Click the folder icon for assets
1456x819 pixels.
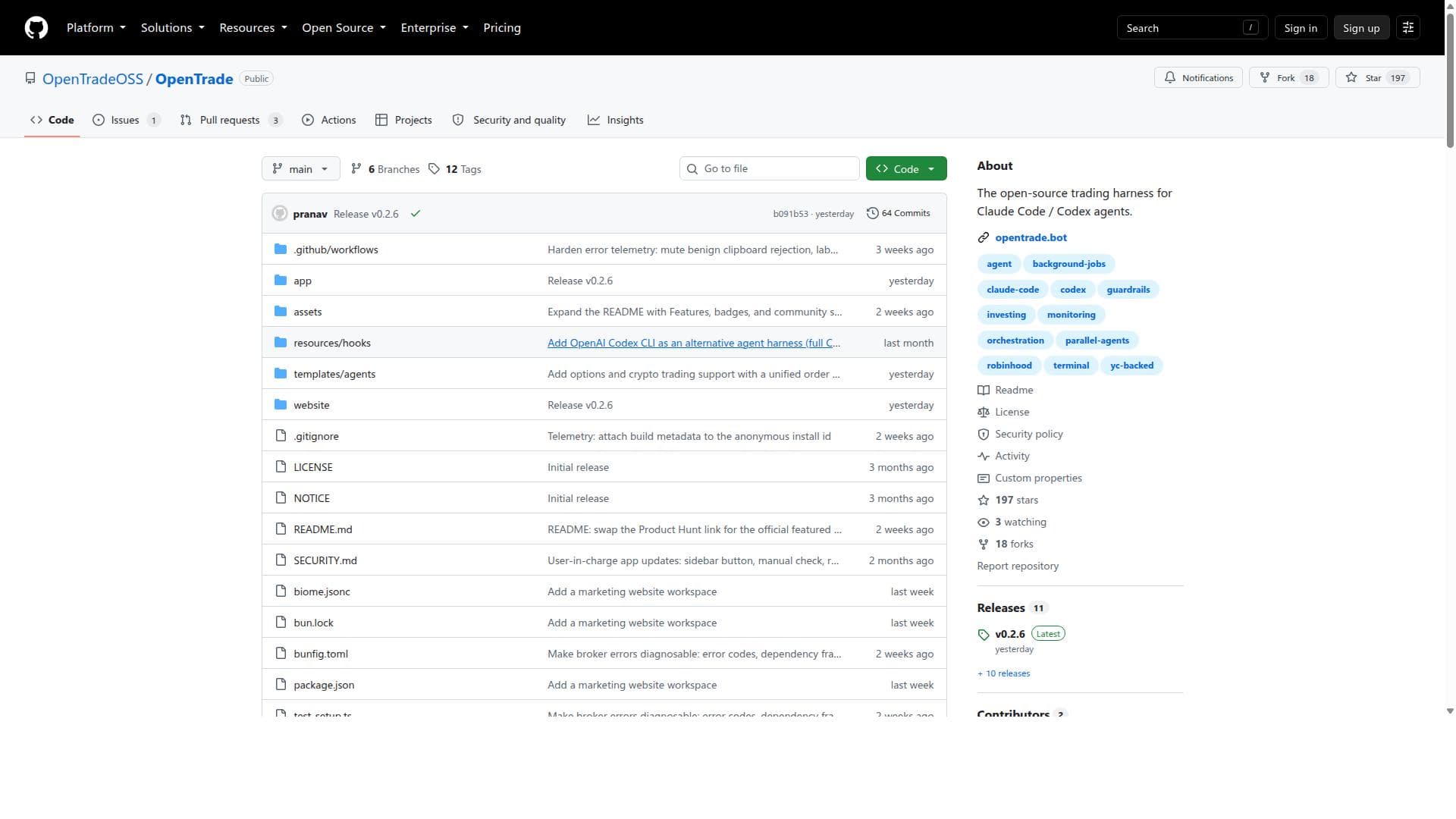[x=281, y=312]
